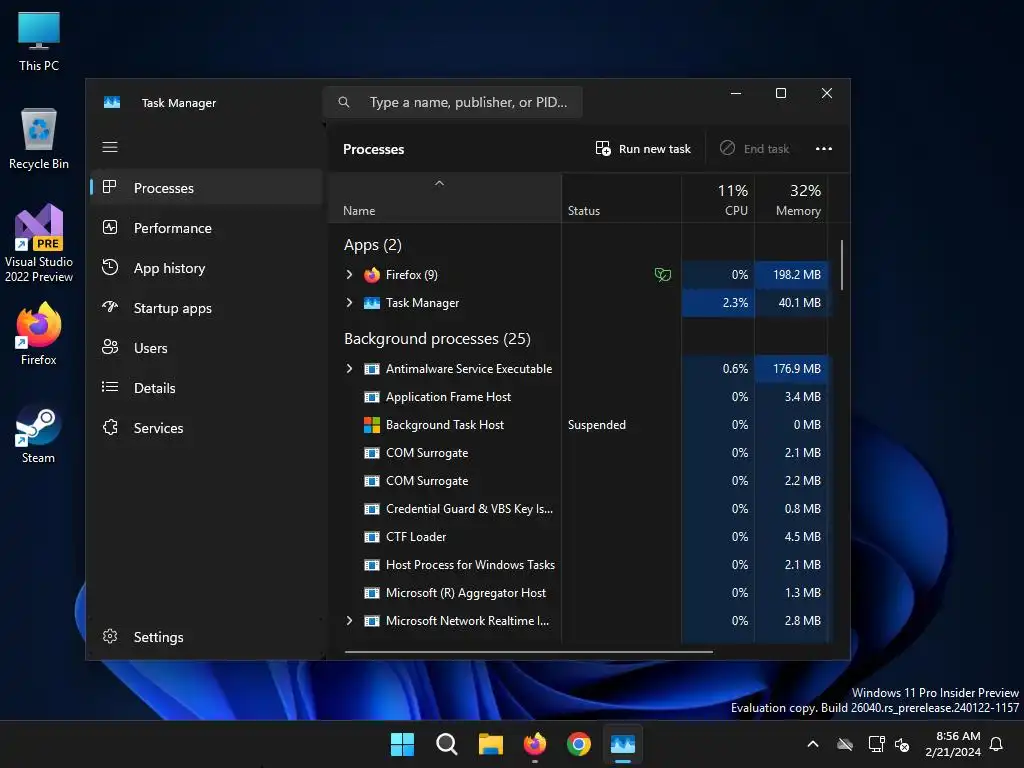Click the muted volume tray icon
This screenshot has height=768, width=1024.
point(902,744)
